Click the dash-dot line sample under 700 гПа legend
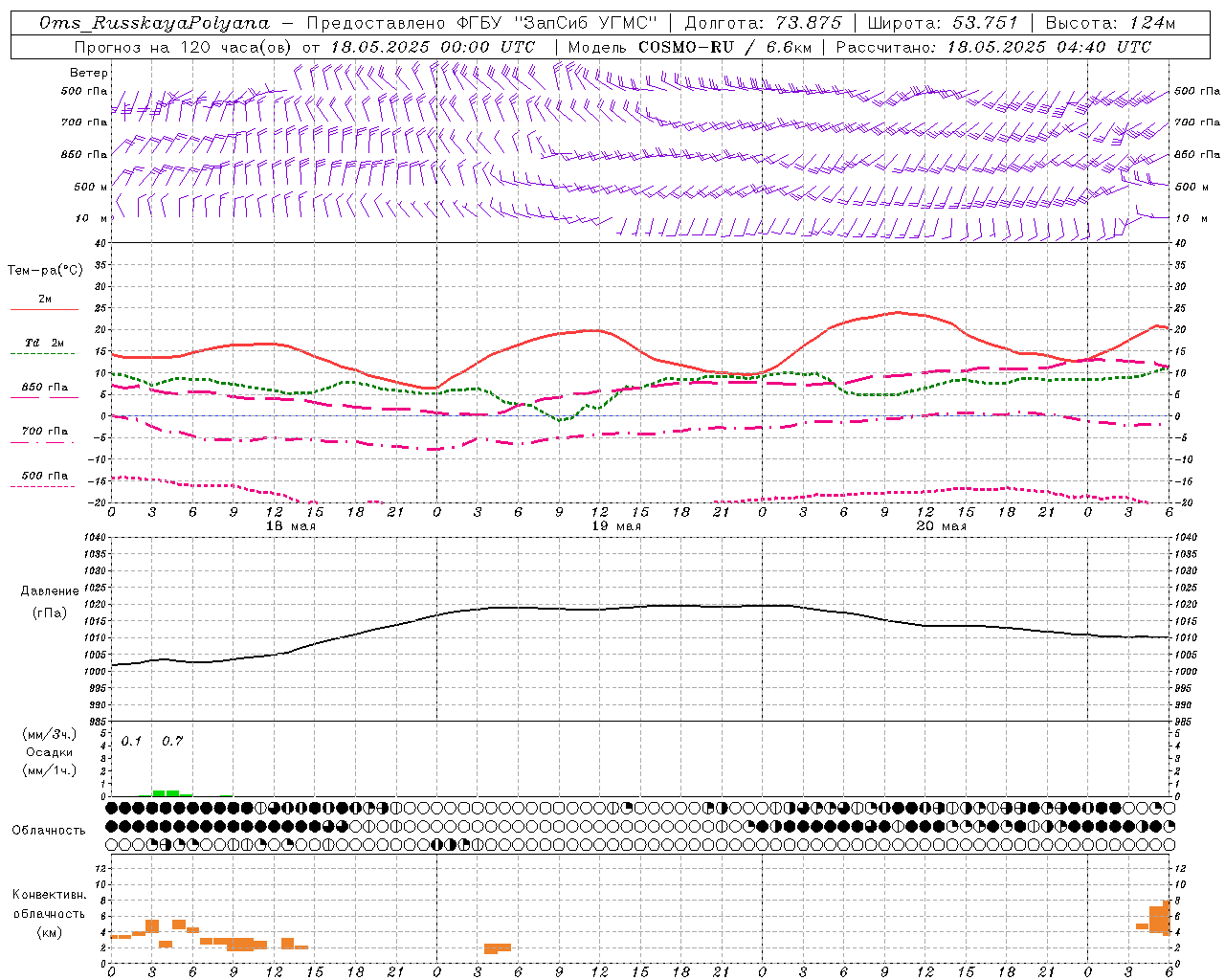Screen dimensions: 1225x980 point(42,442)
